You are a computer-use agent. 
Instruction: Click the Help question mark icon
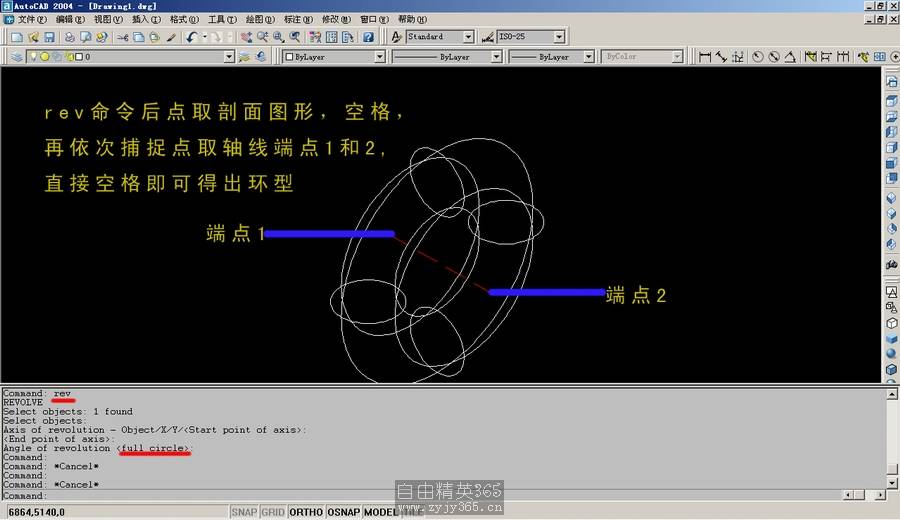click(368, 37)
